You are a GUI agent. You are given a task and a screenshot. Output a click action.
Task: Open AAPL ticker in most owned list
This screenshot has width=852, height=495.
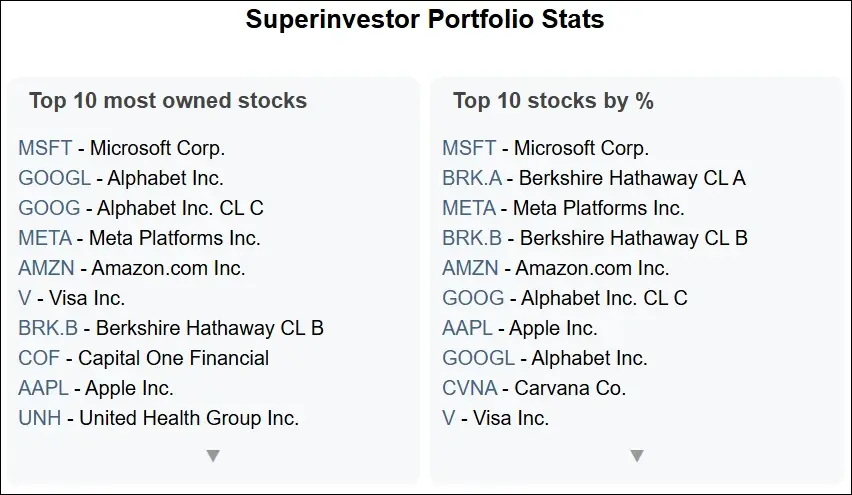coord(43,388)
